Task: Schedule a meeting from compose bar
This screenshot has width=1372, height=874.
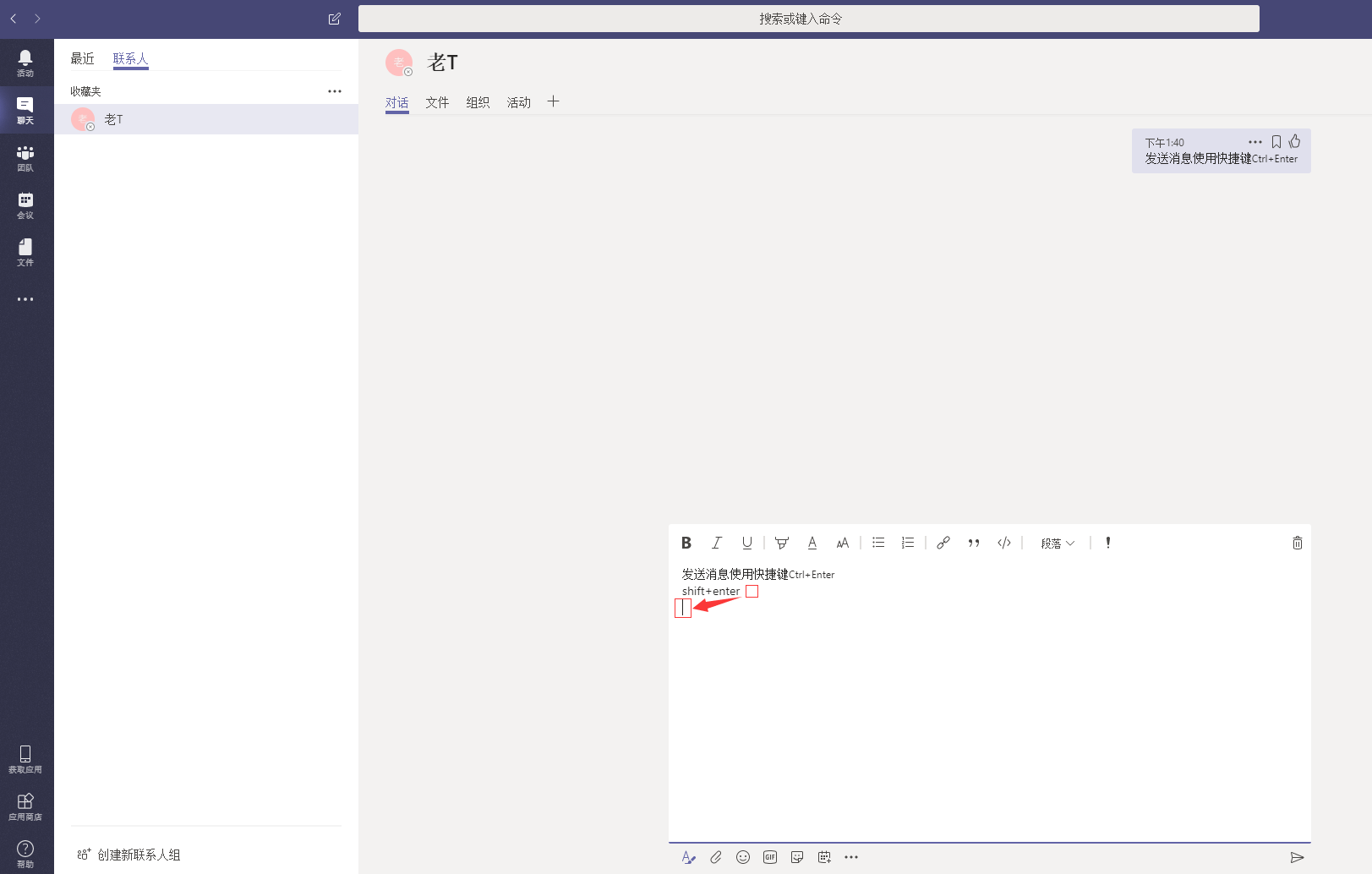Action: coord(824,857)
